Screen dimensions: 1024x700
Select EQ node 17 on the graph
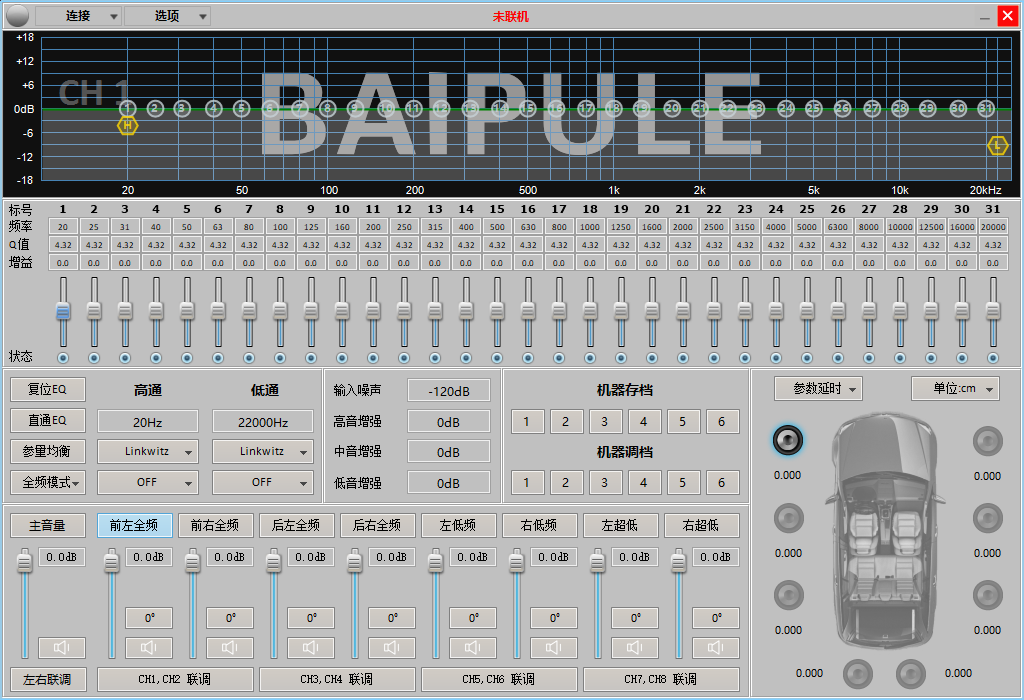tap(586, 108)
